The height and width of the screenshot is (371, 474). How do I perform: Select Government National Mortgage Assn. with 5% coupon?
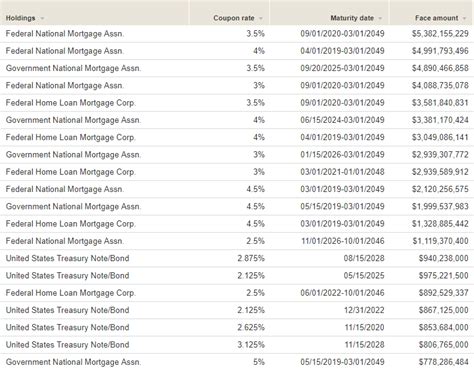(x=73, y=362)
